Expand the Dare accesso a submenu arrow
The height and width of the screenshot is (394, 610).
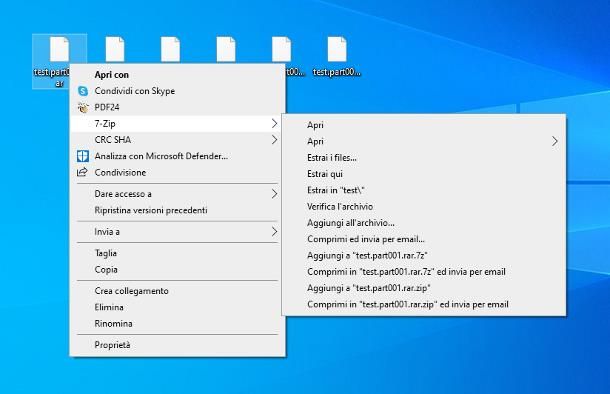pos(274,194)
